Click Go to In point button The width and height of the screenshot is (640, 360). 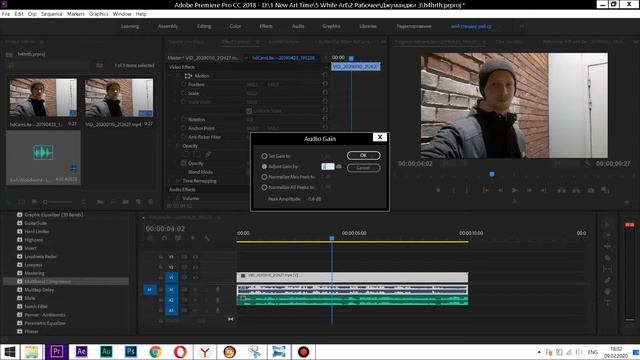(x=485, y=190)
